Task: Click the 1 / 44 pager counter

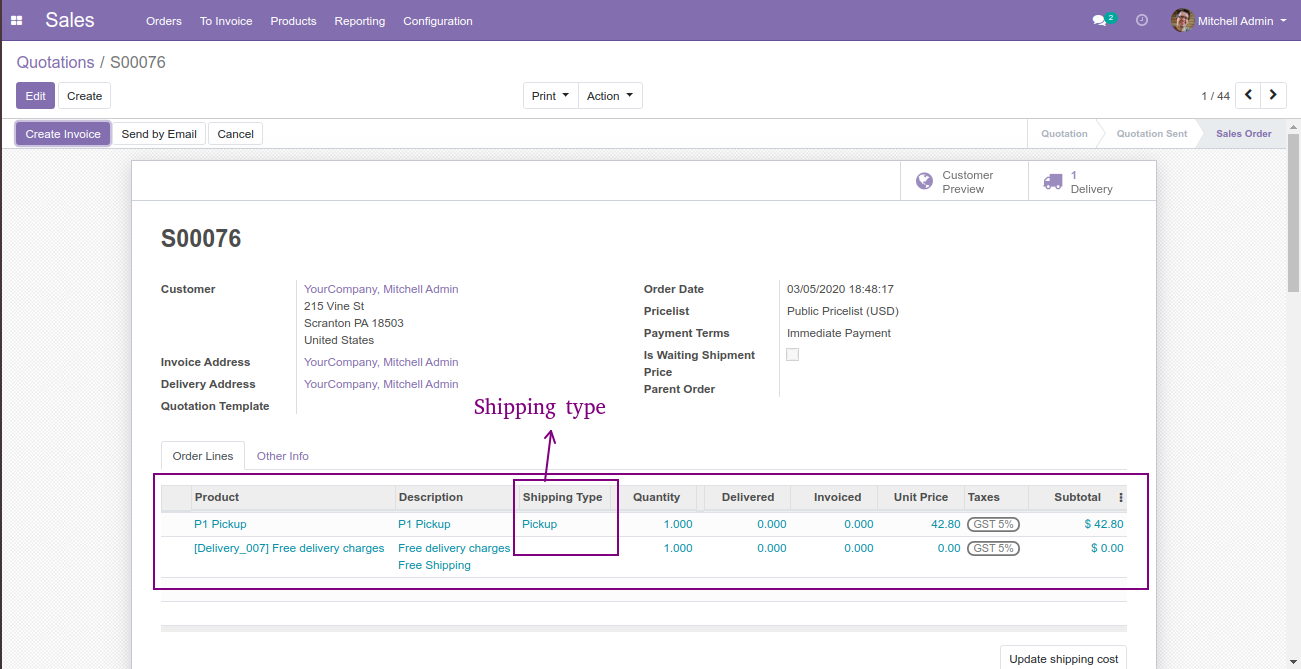Action: [x=1215, y=96]
